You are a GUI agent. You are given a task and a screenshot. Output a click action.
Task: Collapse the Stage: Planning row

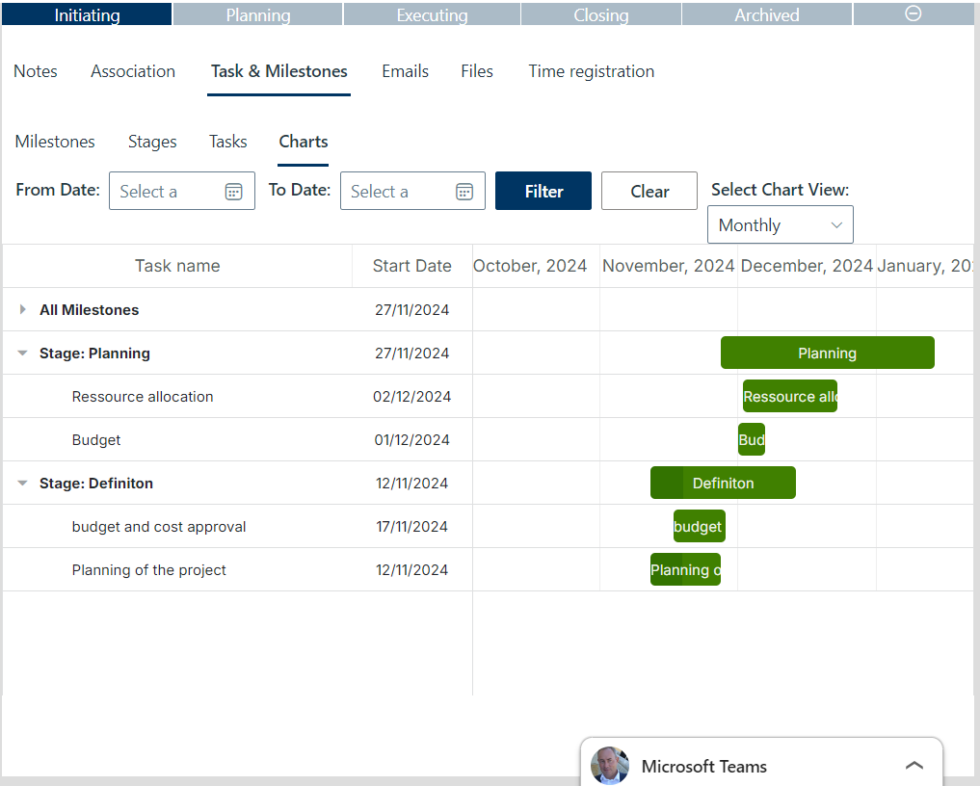(x=22, y=352)
